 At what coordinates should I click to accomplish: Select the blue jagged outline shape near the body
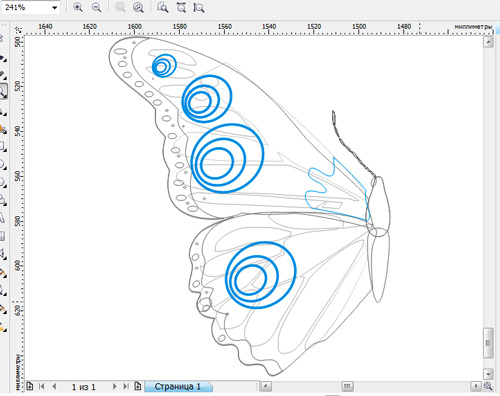click(338, 189)
